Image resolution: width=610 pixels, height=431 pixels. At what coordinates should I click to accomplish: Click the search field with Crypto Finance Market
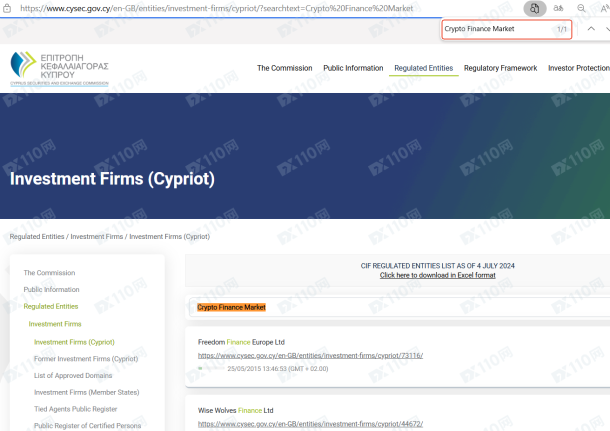coord(400,307)
